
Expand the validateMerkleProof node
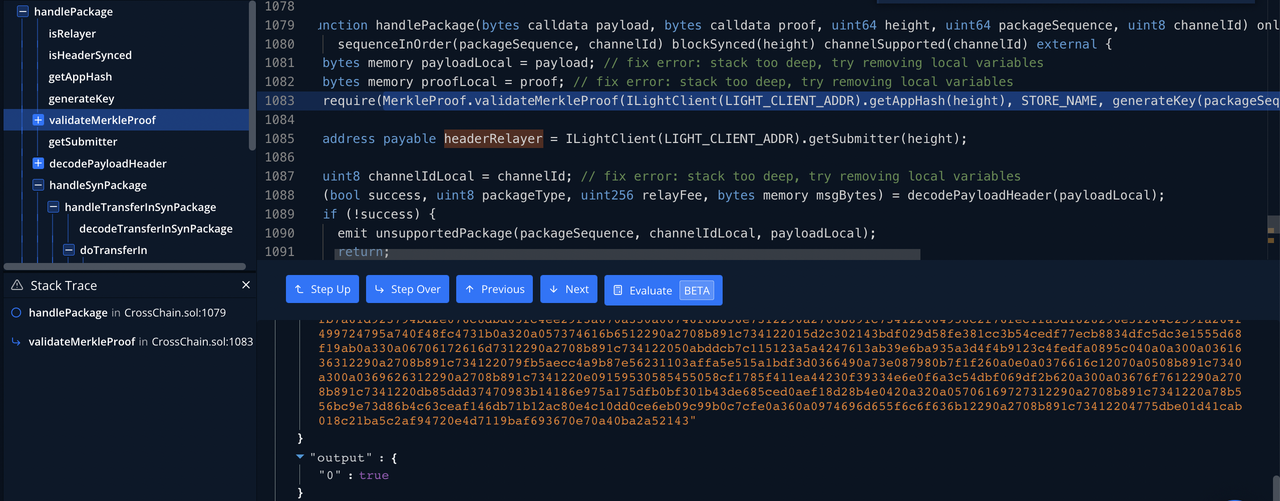[x=39, y=120]
